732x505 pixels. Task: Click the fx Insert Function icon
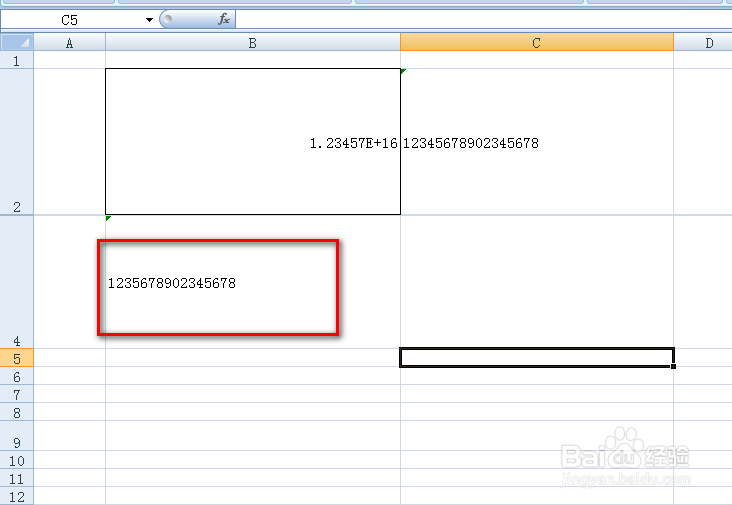point(224,19)
